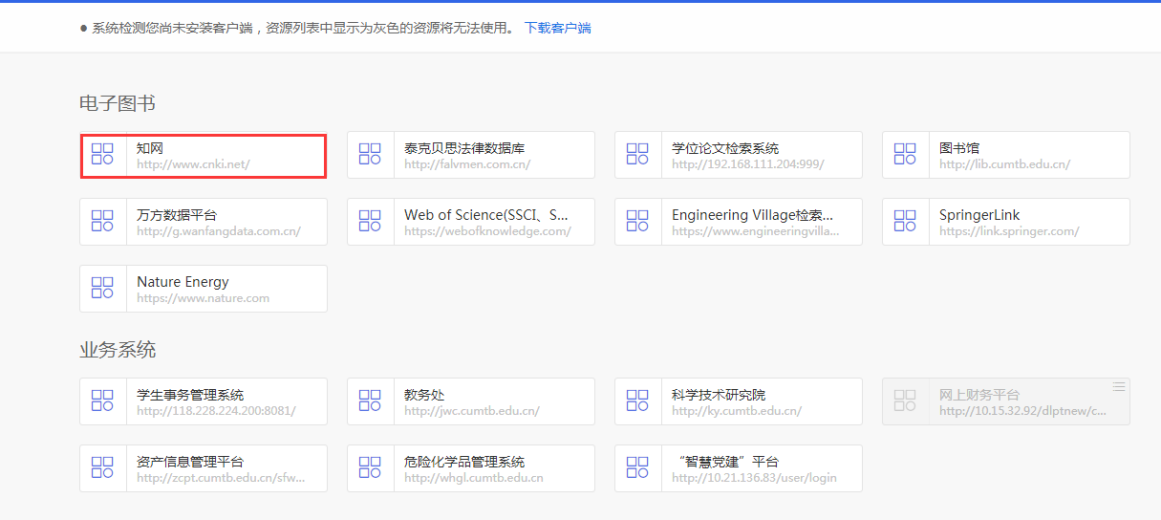Open the menu icon on 网上财务平台 tile
The height and width of the screenshot is (520, 1161).
pos(1119,386)
